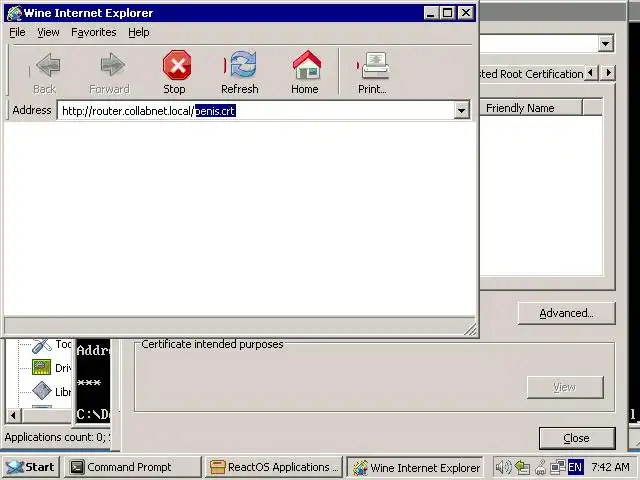The height and width of the screenshot is (480, 640).
Task: Expand the combo box in the certificates dialog
Action: click(606, 43)
